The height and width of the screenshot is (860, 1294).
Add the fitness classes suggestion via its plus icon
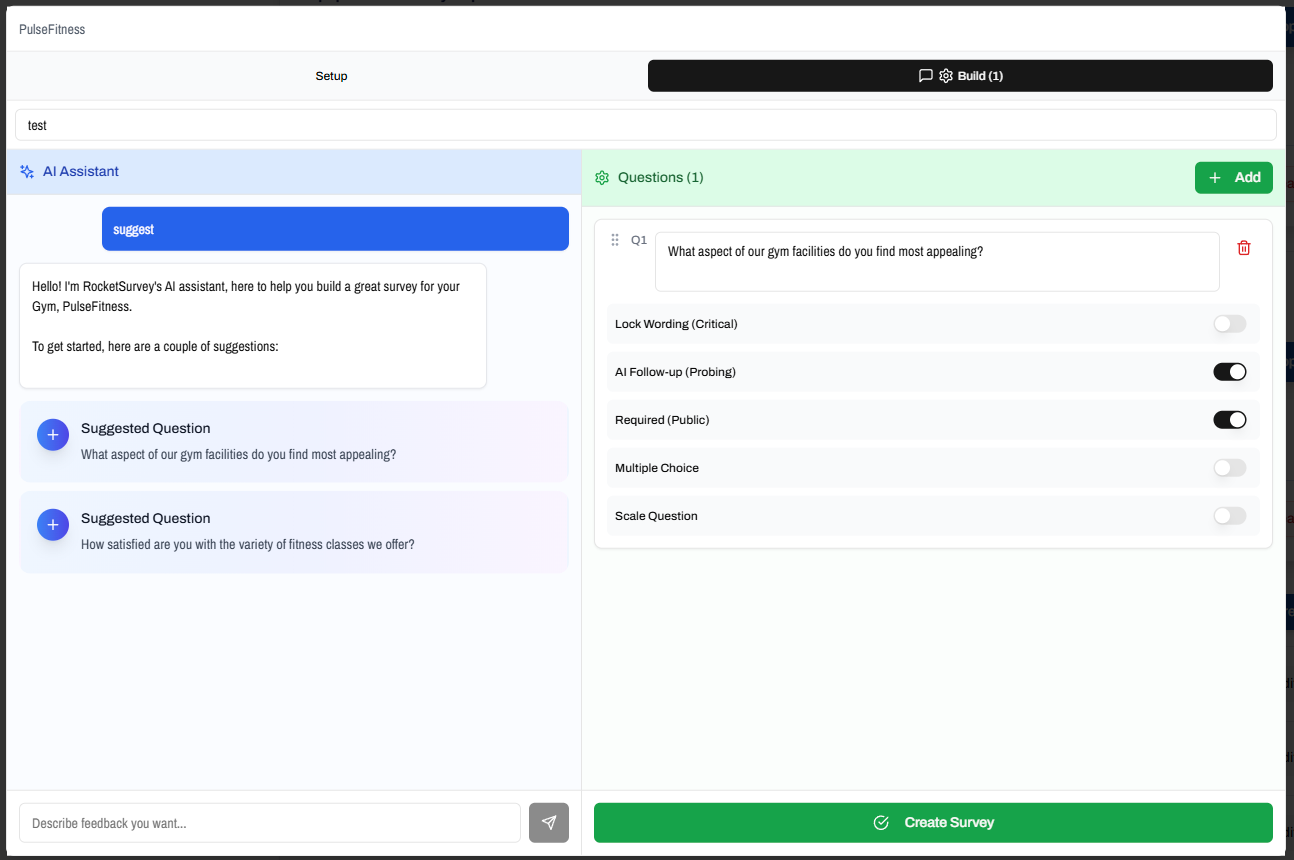click(52, 524)
